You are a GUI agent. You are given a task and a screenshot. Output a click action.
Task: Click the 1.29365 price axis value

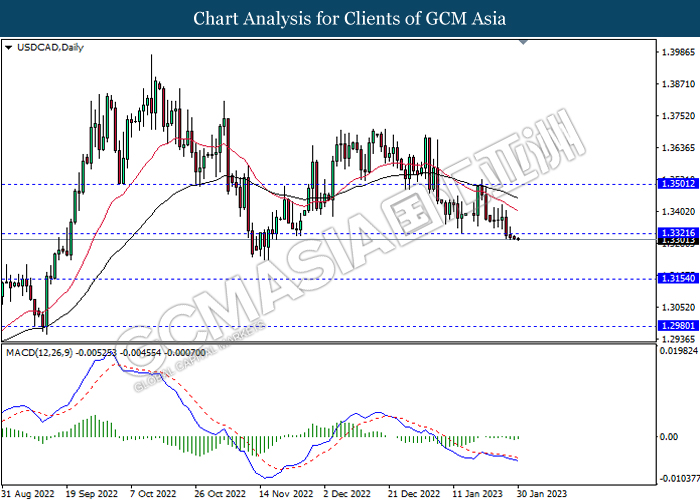click(678, 340)
